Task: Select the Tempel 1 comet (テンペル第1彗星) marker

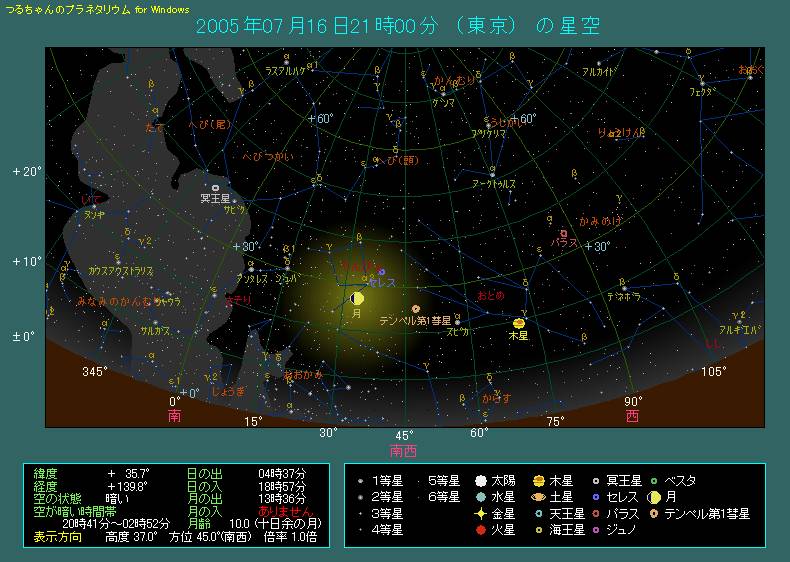Action: (x=415, y=309)
